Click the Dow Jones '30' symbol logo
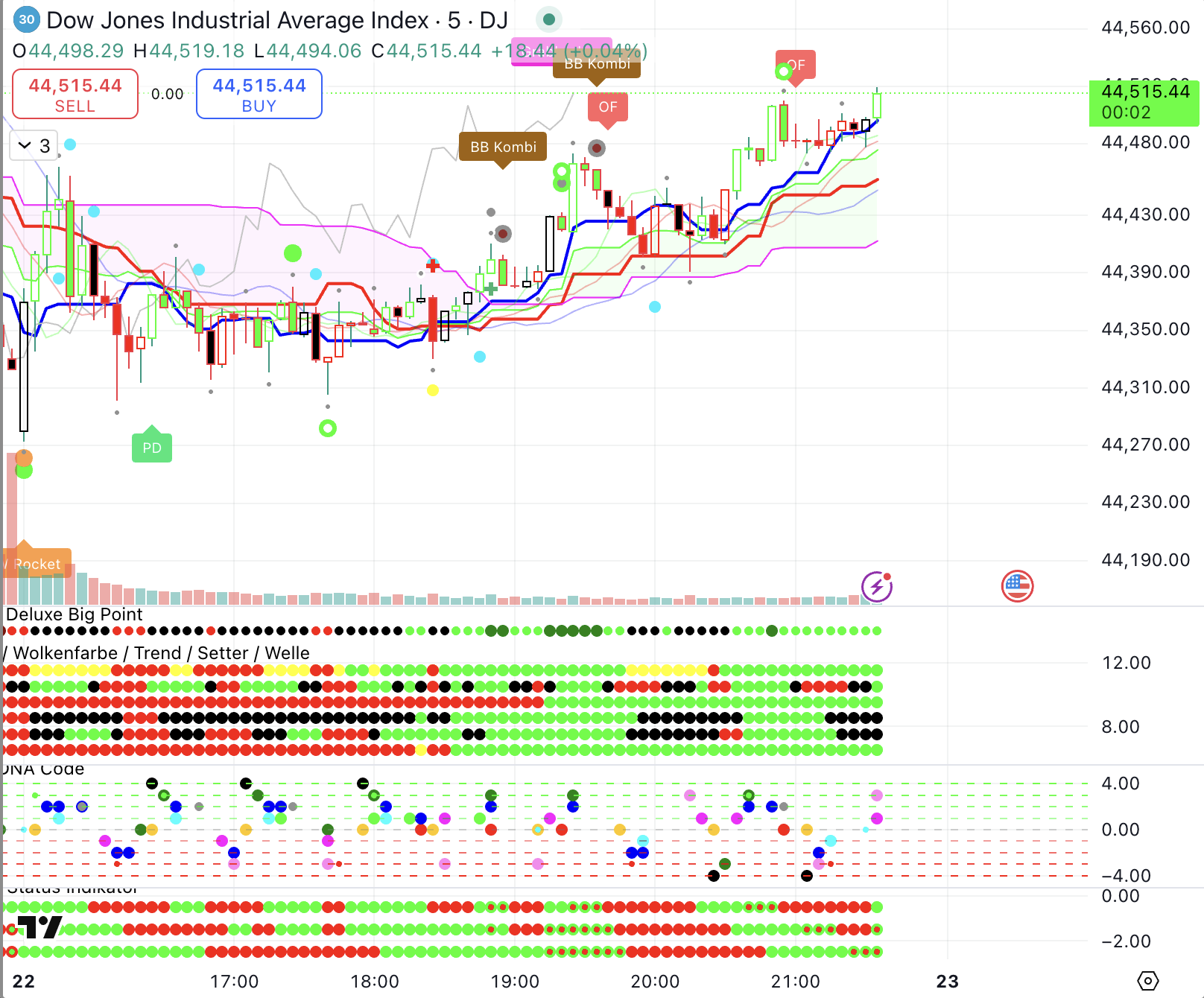 point(27,20)
